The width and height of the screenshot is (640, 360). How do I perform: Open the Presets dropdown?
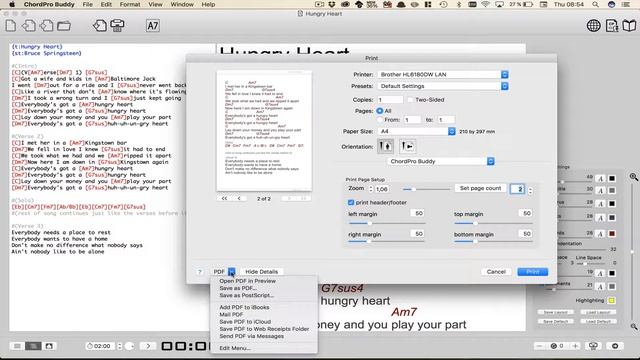[443, 86]
